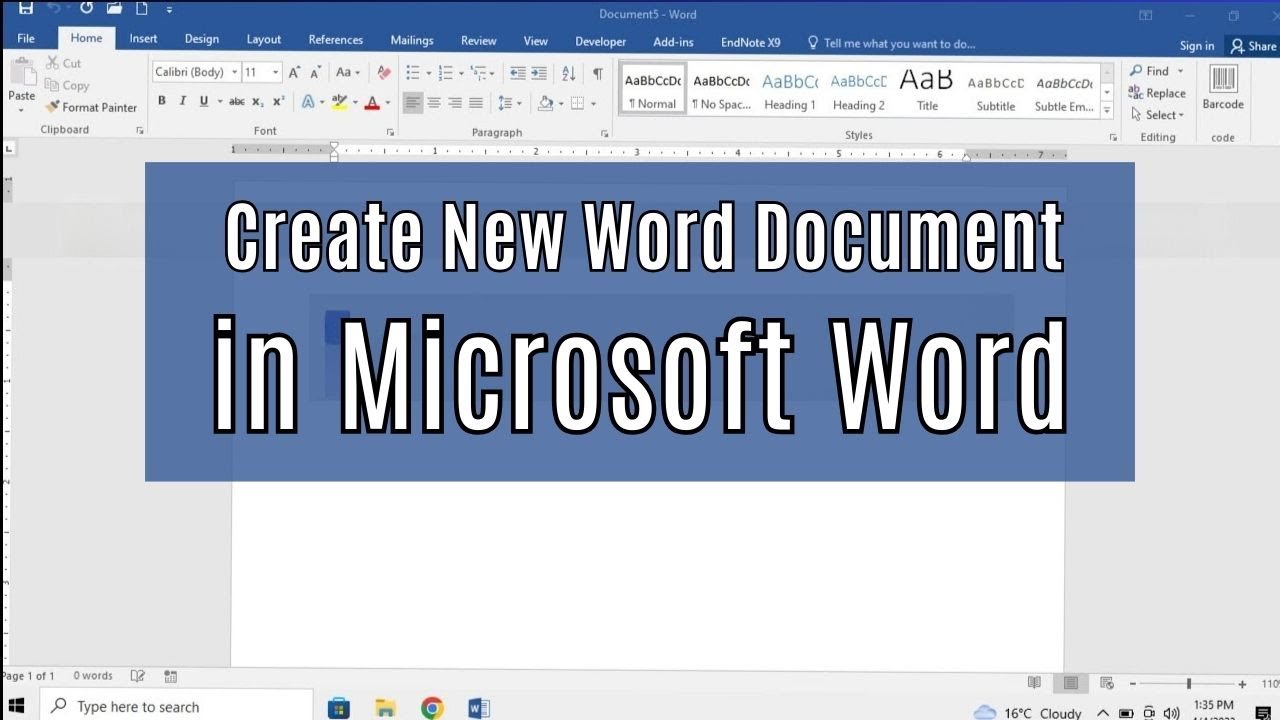The height and width of the screenshot is (720, 1280).
Task: Click the Find button
Action: [x=1156, y=71]
